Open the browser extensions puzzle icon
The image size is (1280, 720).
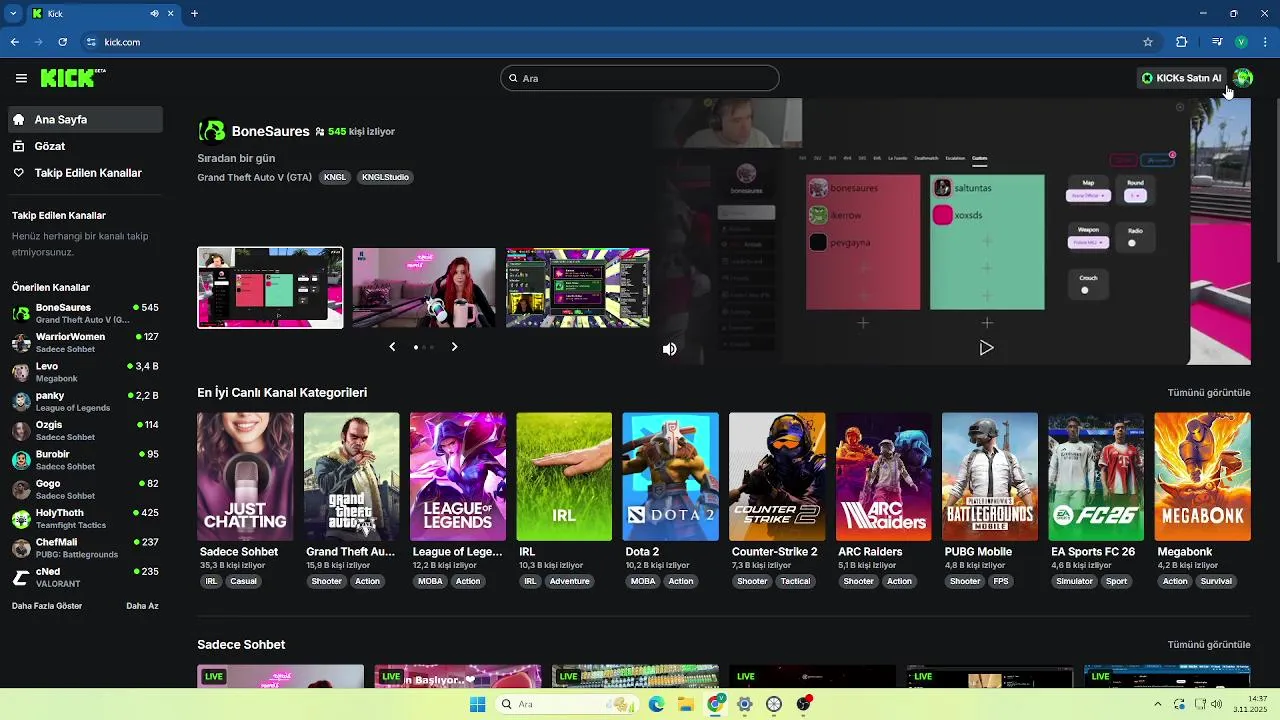[x=1182, y=42]
